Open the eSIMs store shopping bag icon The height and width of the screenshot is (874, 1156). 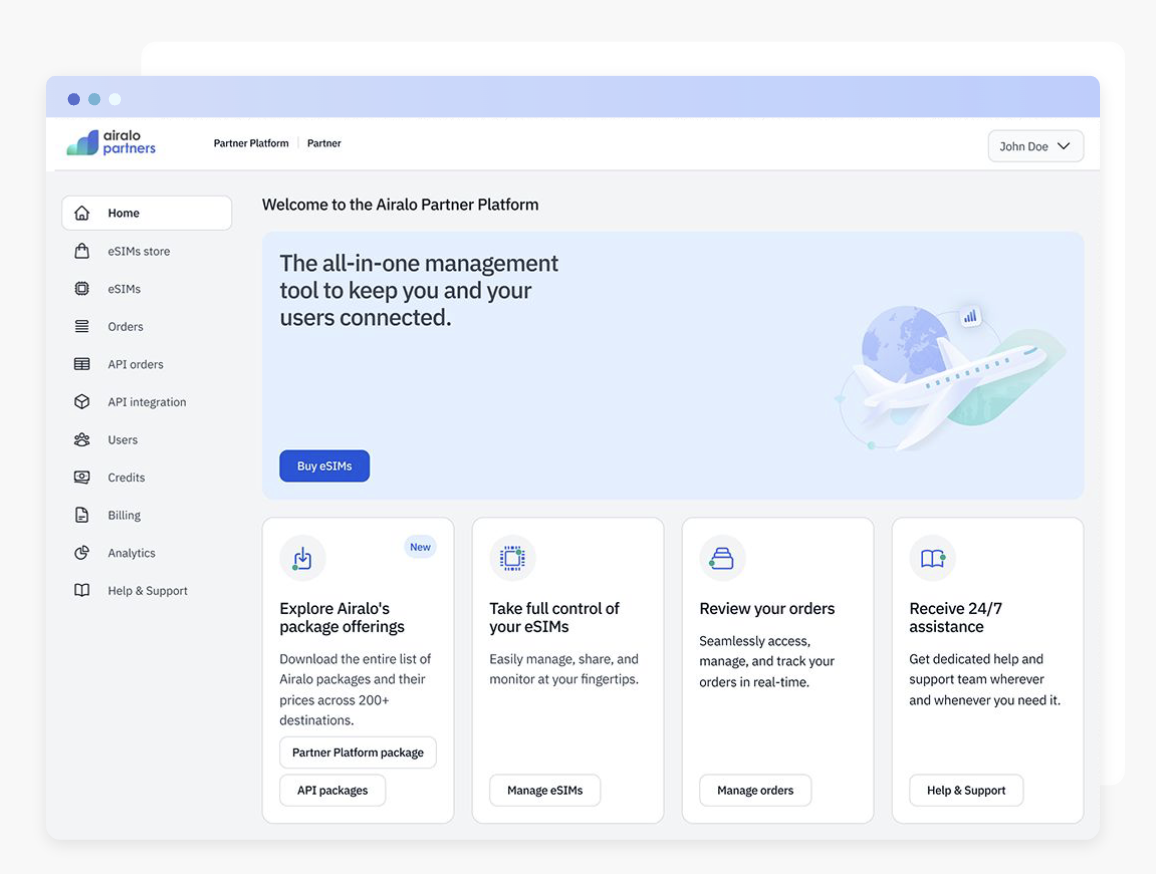pyautogui.click(x=82, y=251)
